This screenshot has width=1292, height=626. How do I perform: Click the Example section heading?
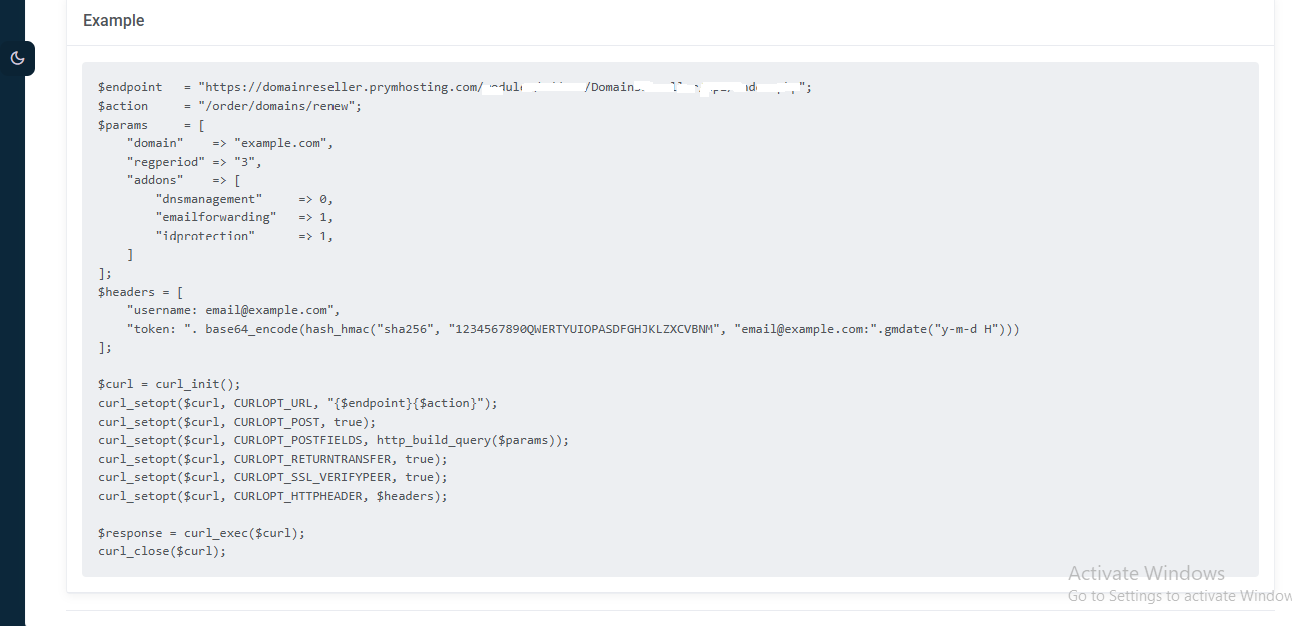point(113,21)
